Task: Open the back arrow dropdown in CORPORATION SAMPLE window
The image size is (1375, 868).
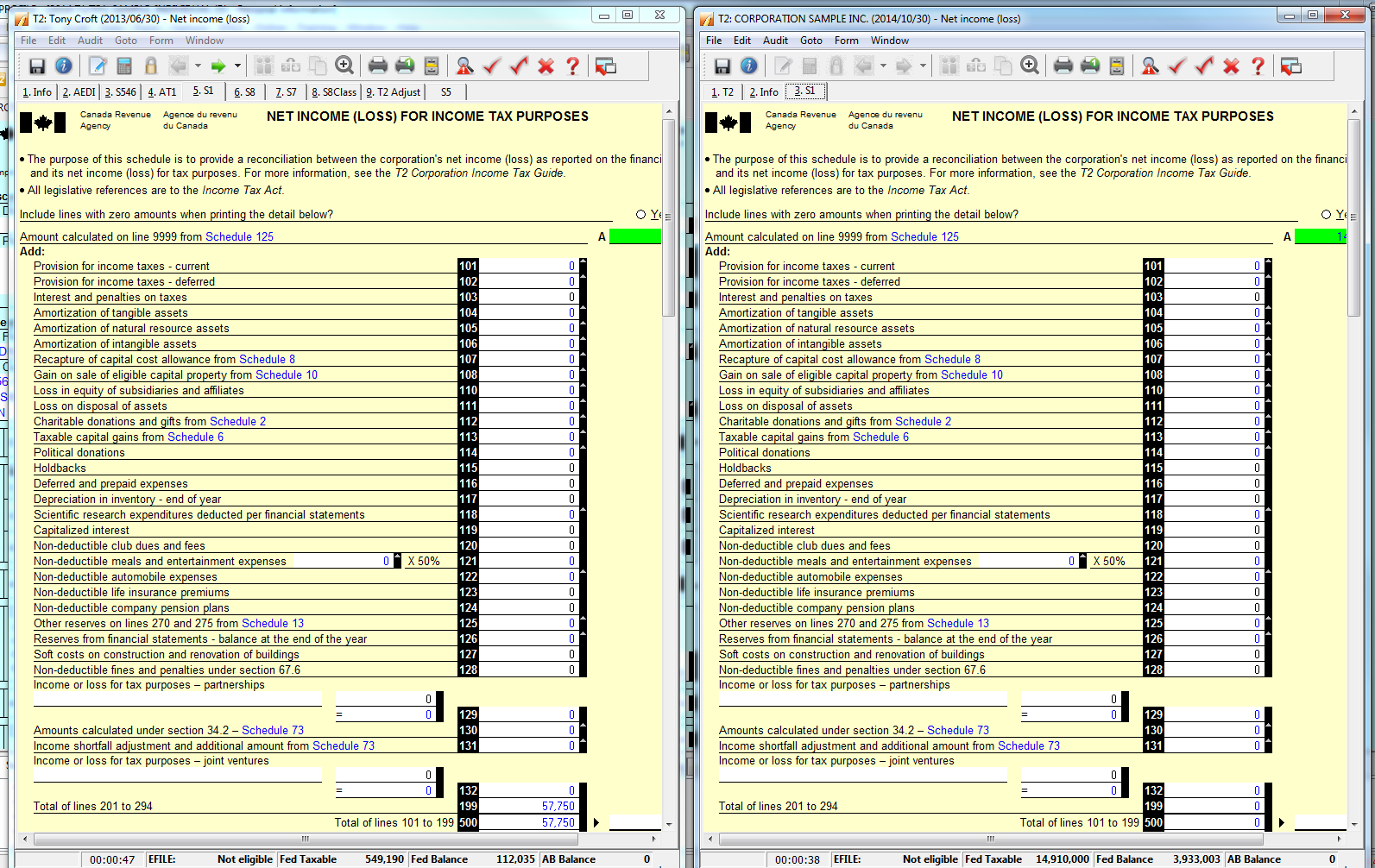Action: pos(883,66)
